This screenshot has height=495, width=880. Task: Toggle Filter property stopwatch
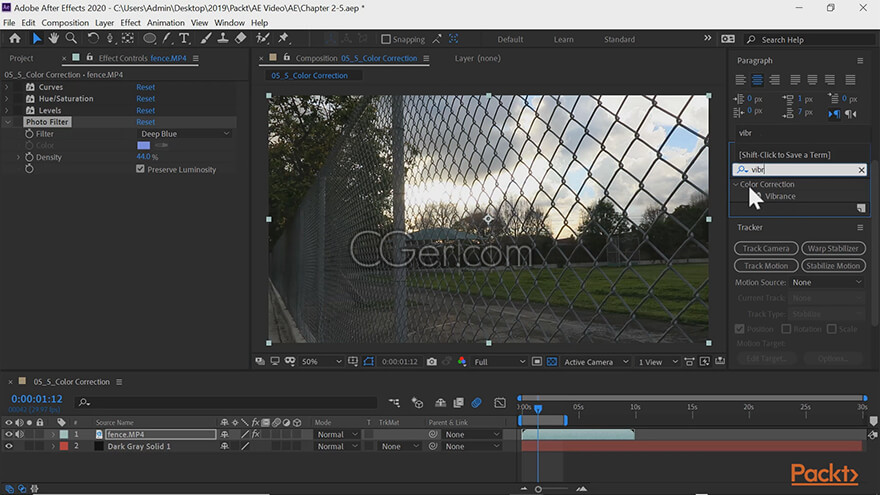(29, 134)
